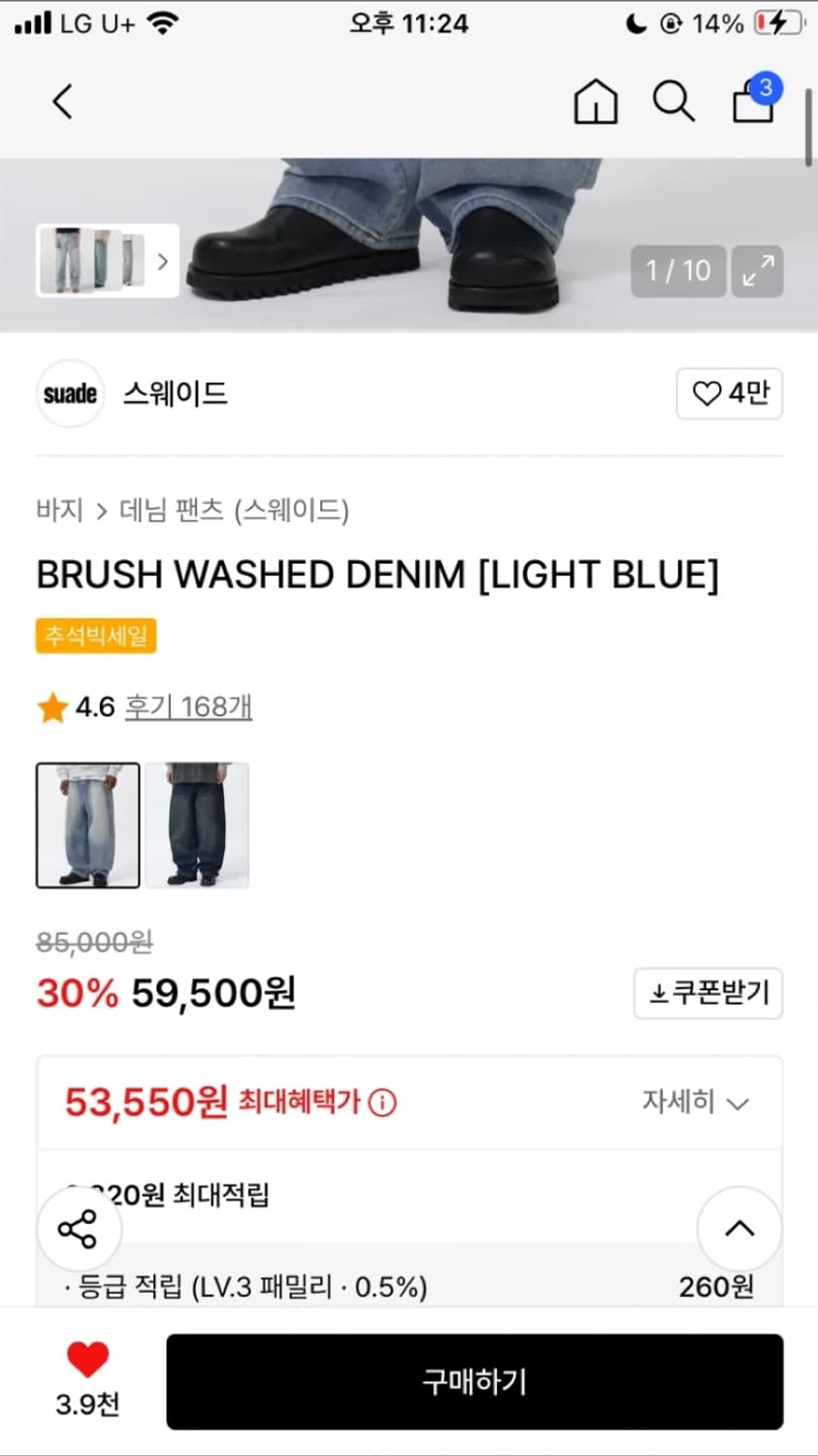Image resolution: width=818 pixels, height=1456 pixels.
Task: Toggle brand like heart 4만
Action: click(x=730, y=393)
